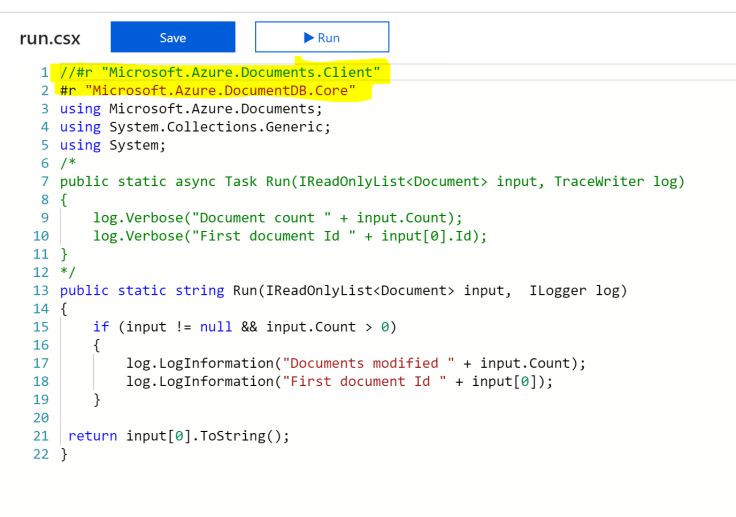The image size is (736, 517).
Task: Click the "Microsoft.Azure.DocumentDB.Core" reference string
Action: click(220, 91)
